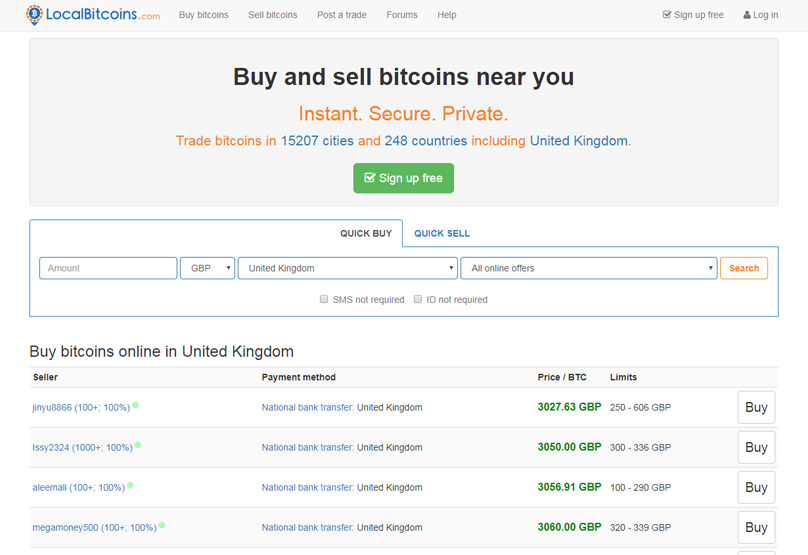This screenshot has height=555, width=808.
Task: Open the GBP currency dropdown
Action: coord(207,268)
